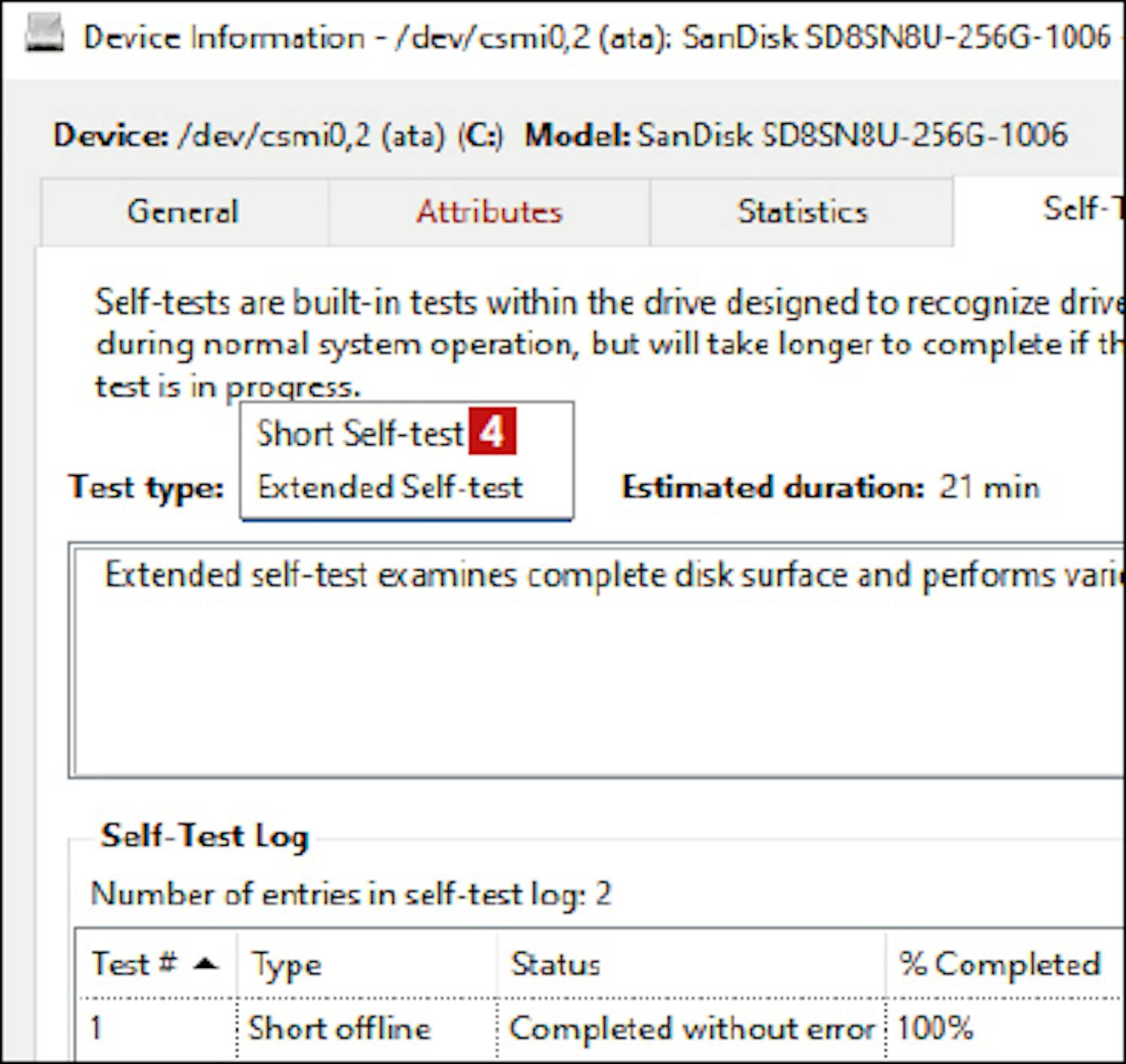
Task: Click the 21 min estimated duration value
Action: point(989,488)
